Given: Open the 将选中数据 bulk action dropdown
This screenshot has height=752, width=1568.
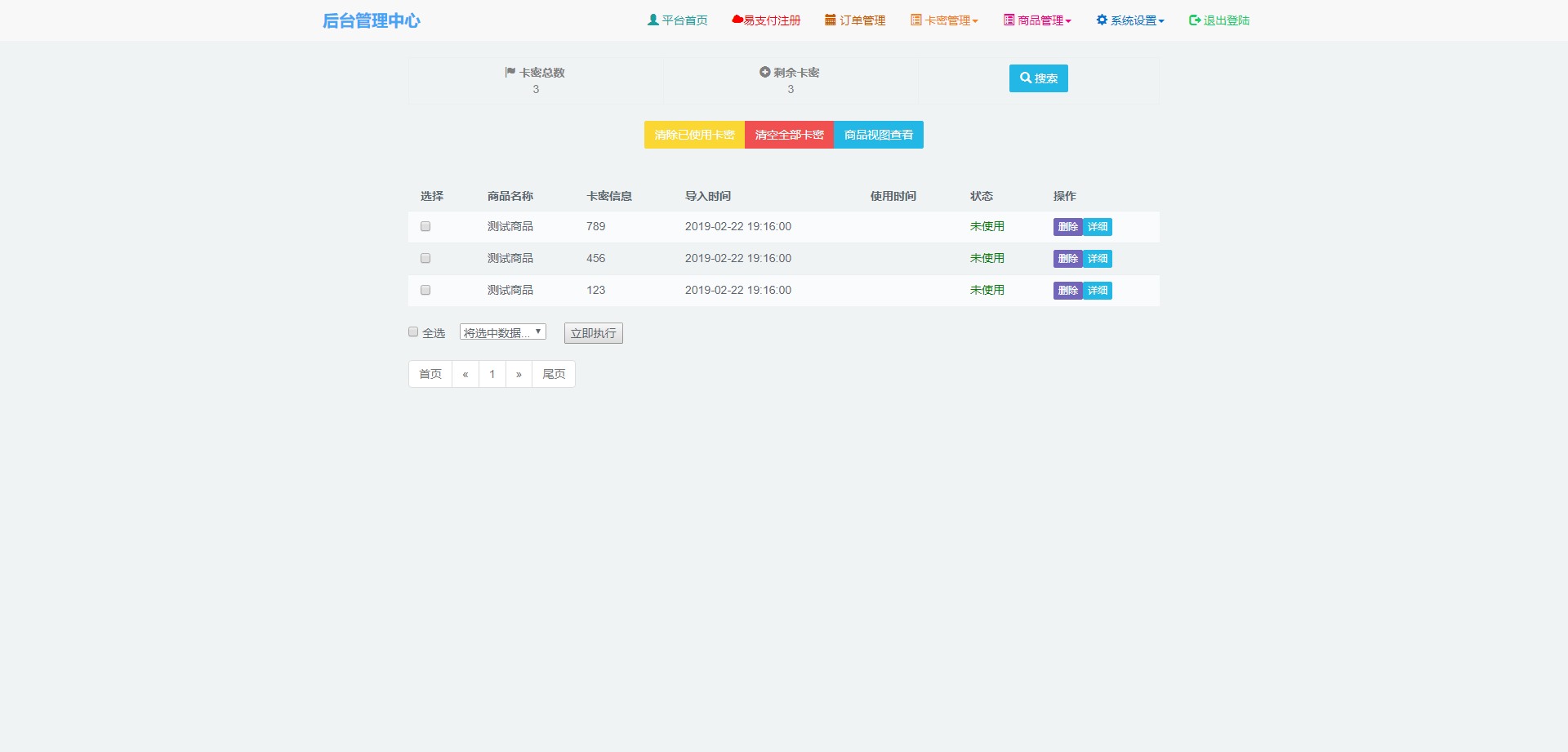Looking at the screenshot, I should (502, 332).
